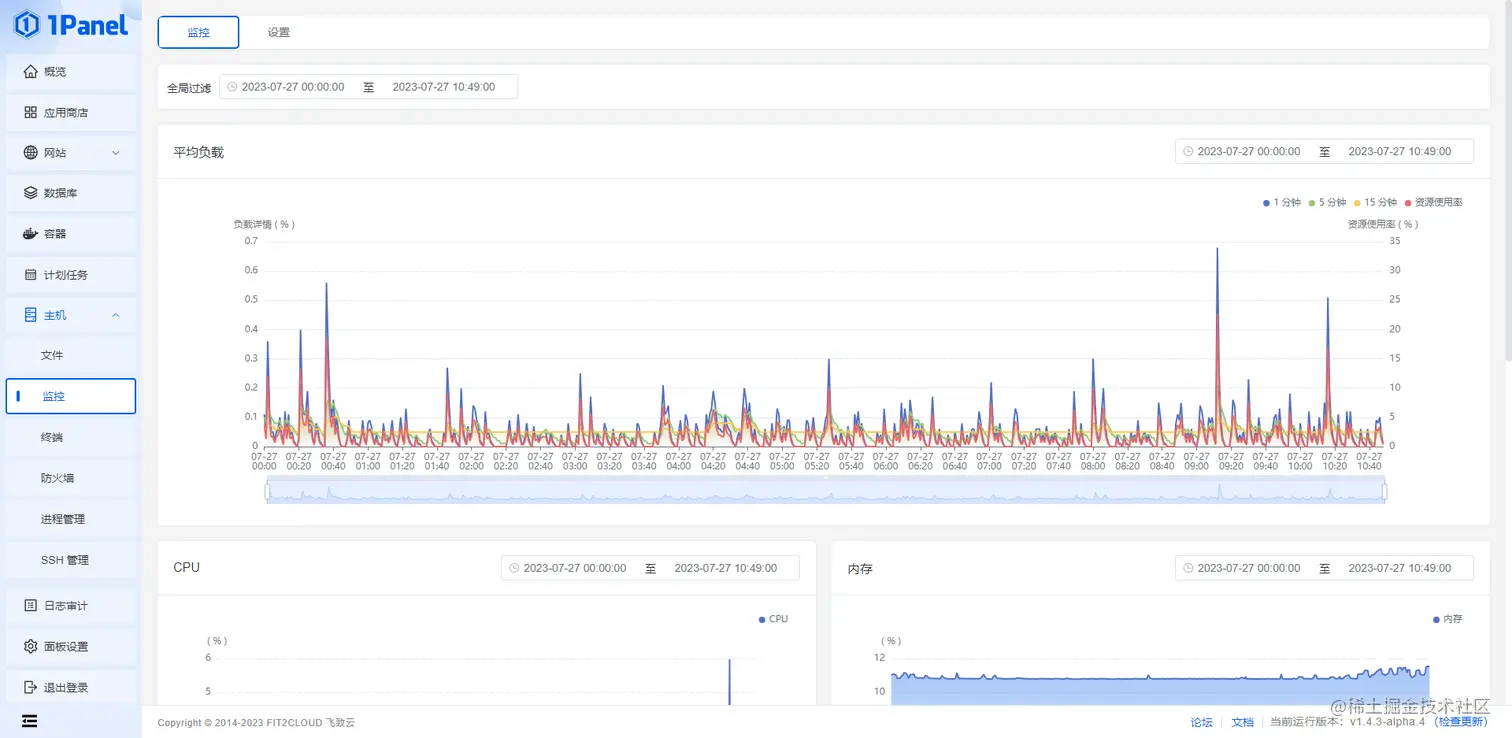This screenshot has width=1512, height=738.
Task: Click clock icon in 平均负载 date range
Action: [x=1188, y=152]
